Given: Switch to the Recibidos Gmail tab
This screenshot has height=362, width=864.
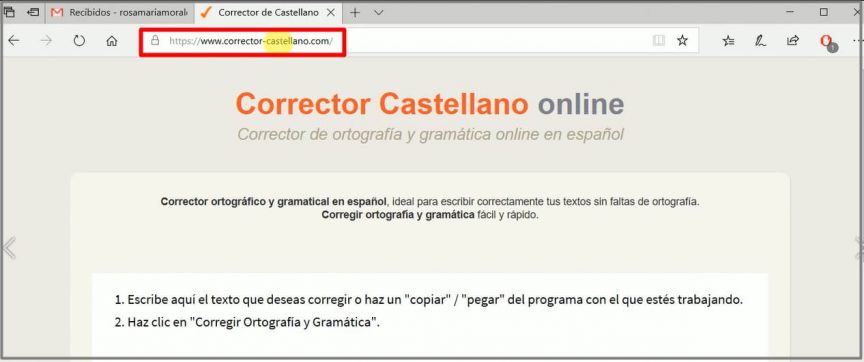Looking at the screenshot, I should [121, 12].
